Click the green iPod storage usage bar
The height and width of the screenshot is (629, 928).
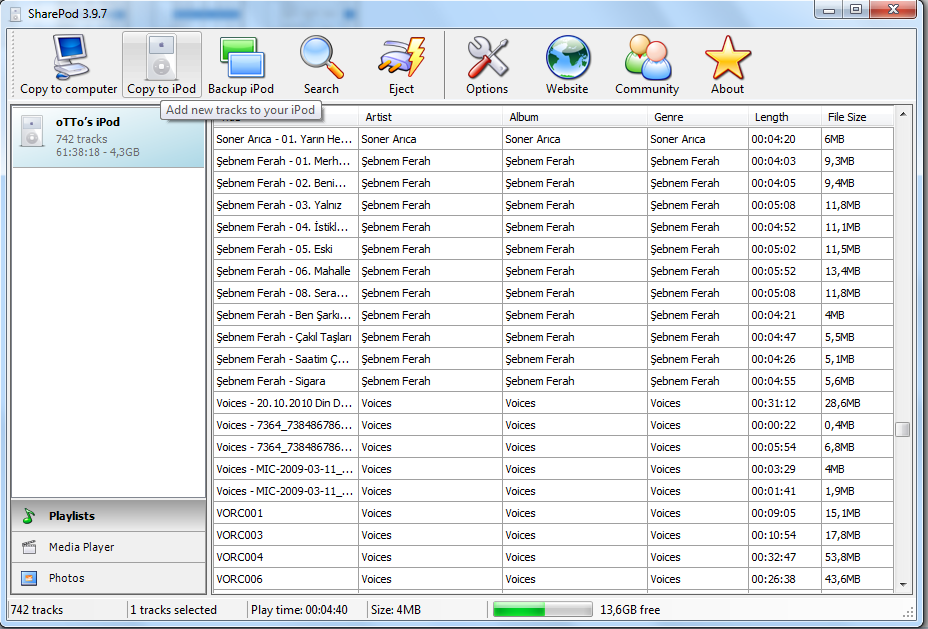pos(542,609)
